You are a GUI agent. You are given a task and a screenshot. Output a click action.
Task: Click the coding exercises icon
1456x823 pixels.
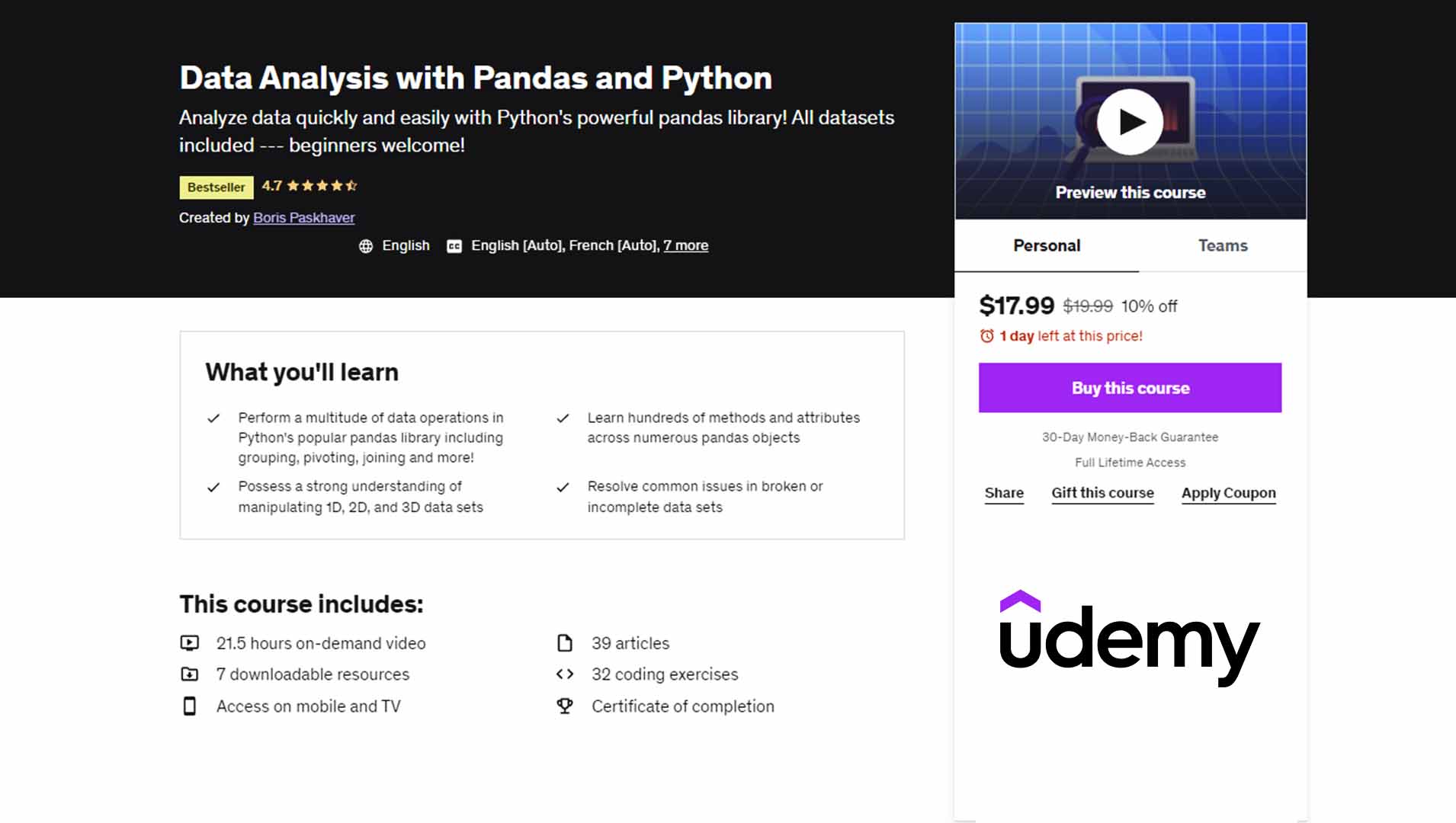(x=566, y=674)
